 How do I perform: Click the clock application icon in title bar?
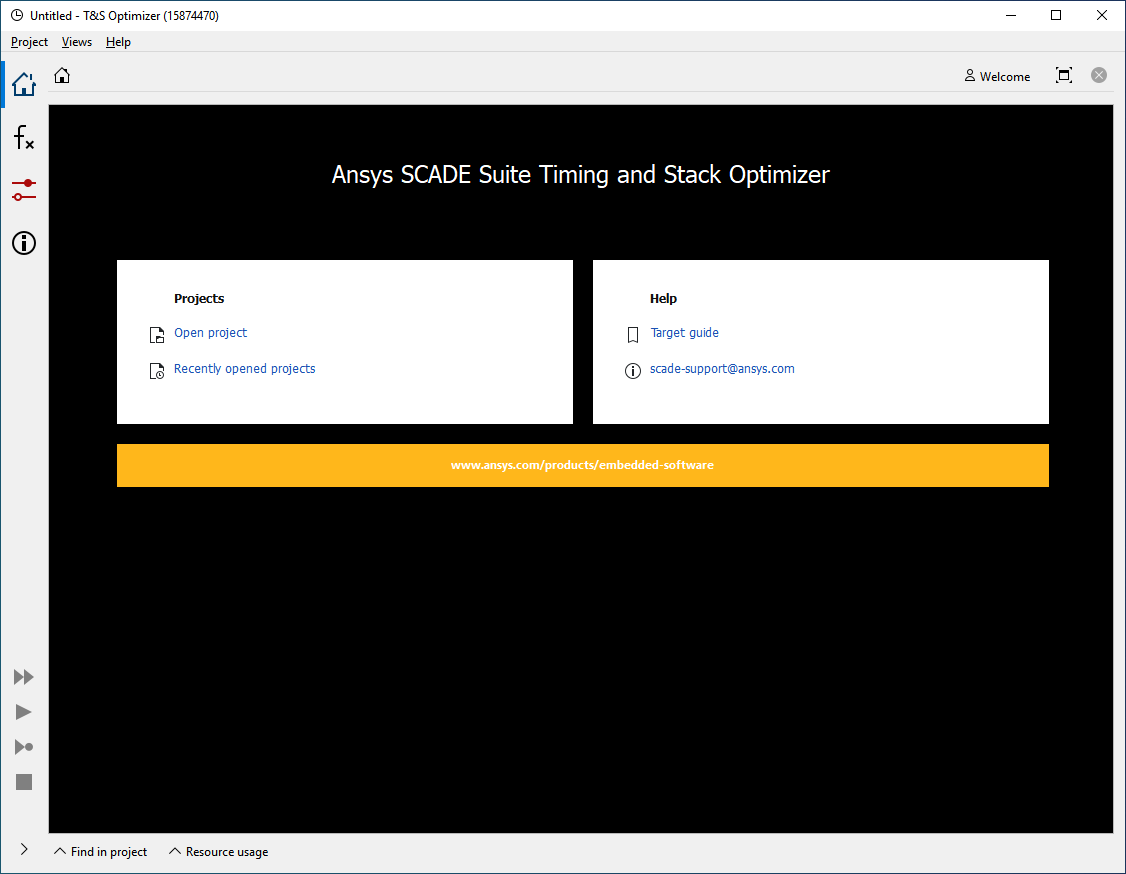[x=17, y=15]
